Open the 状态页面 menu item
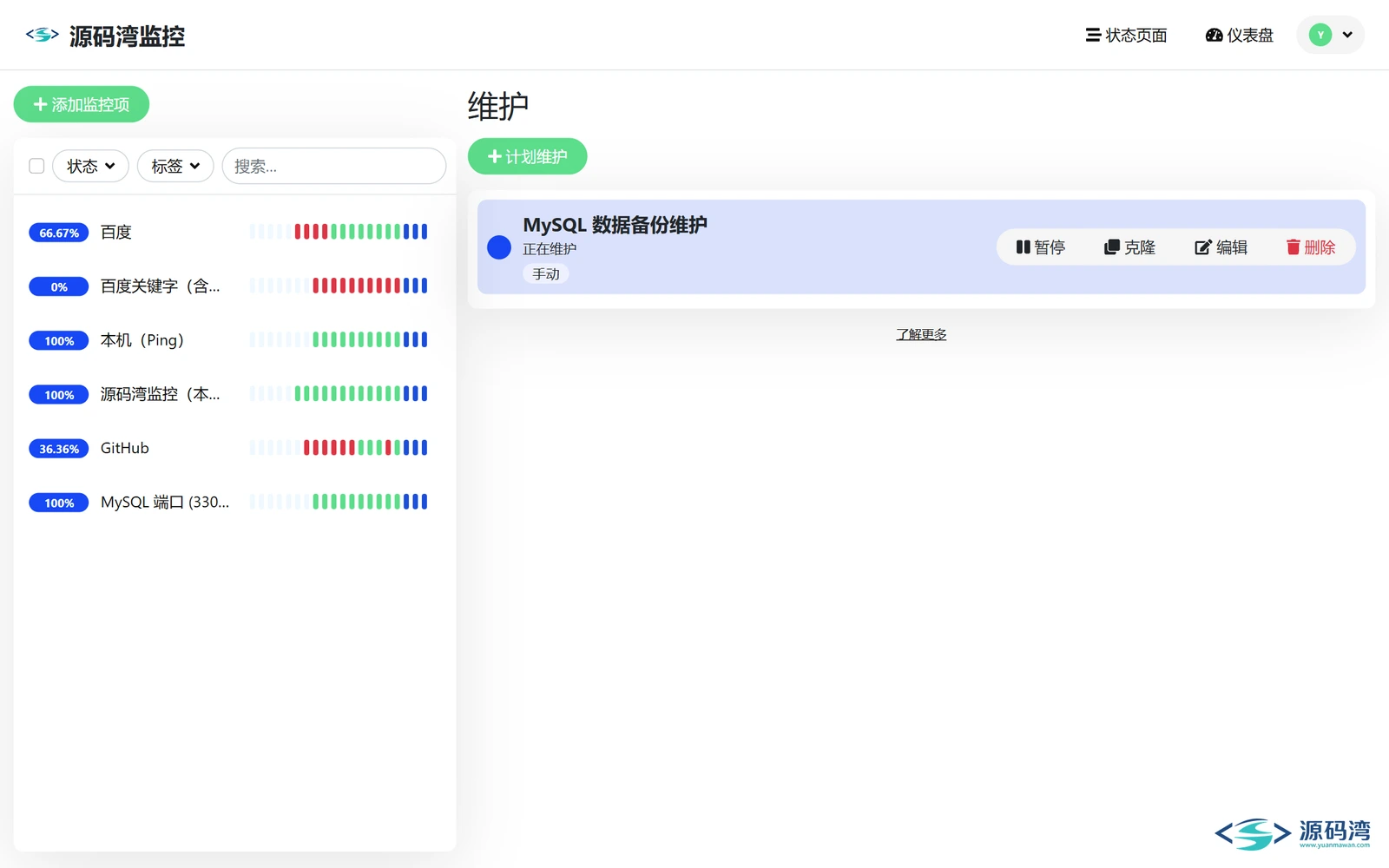1389x868 pixels. point(1126,35)
